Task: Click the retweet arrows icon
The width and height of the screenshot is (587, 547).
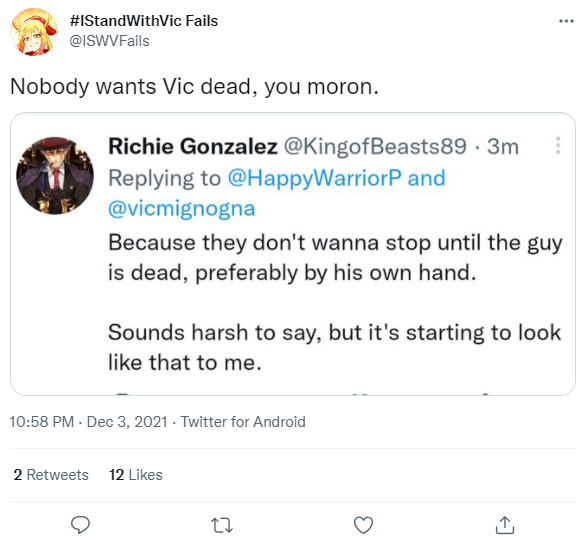Action: click(222, 525)
